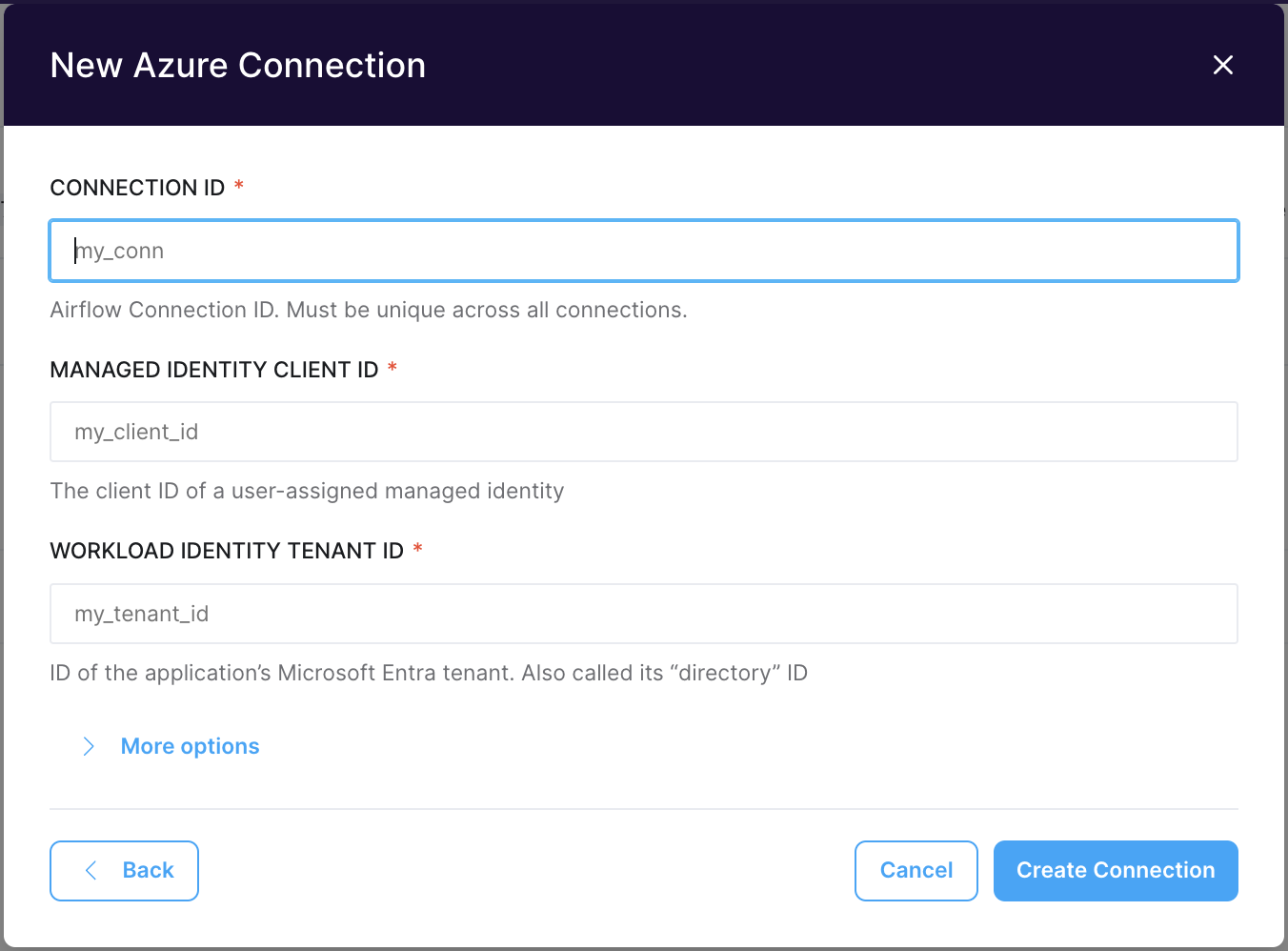Open the More options link text
This screenshot has height=951, width=1288.
(190, 746)
